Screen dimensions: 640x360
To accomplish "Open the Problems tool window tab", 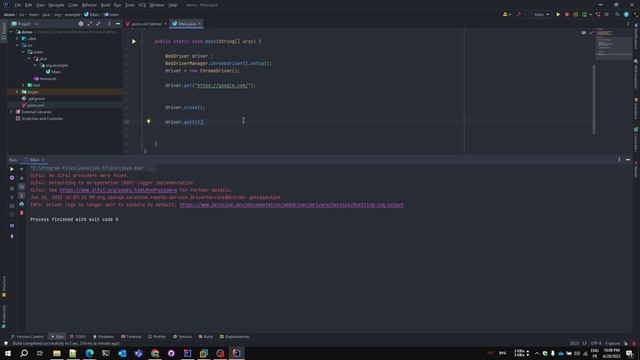I will 103,337.
